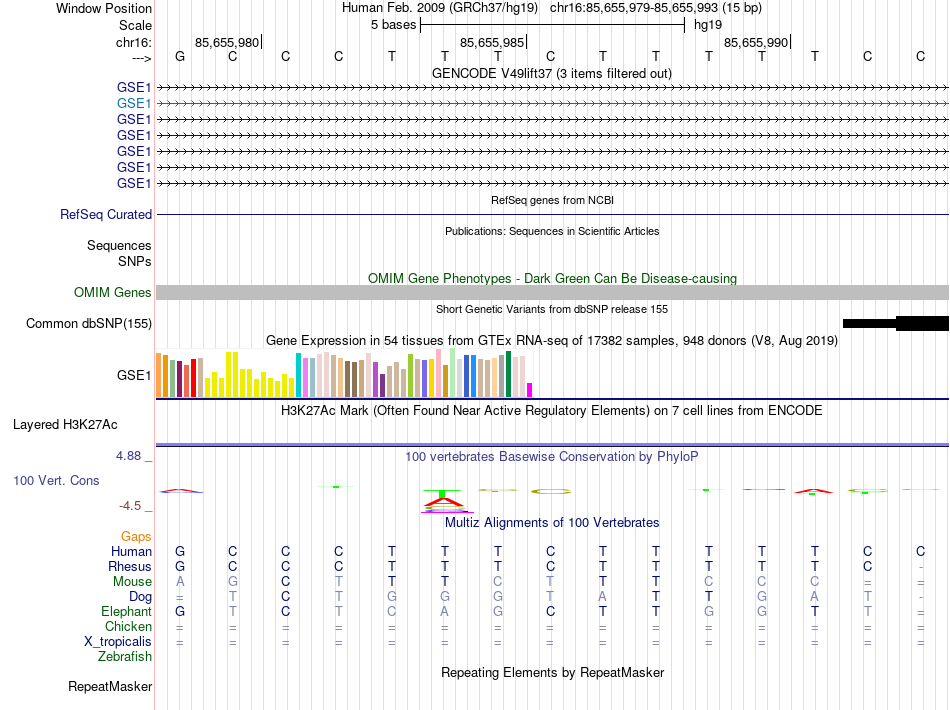
Task: Click the gray OMIM Genes bar
Action: pos(553,293)
